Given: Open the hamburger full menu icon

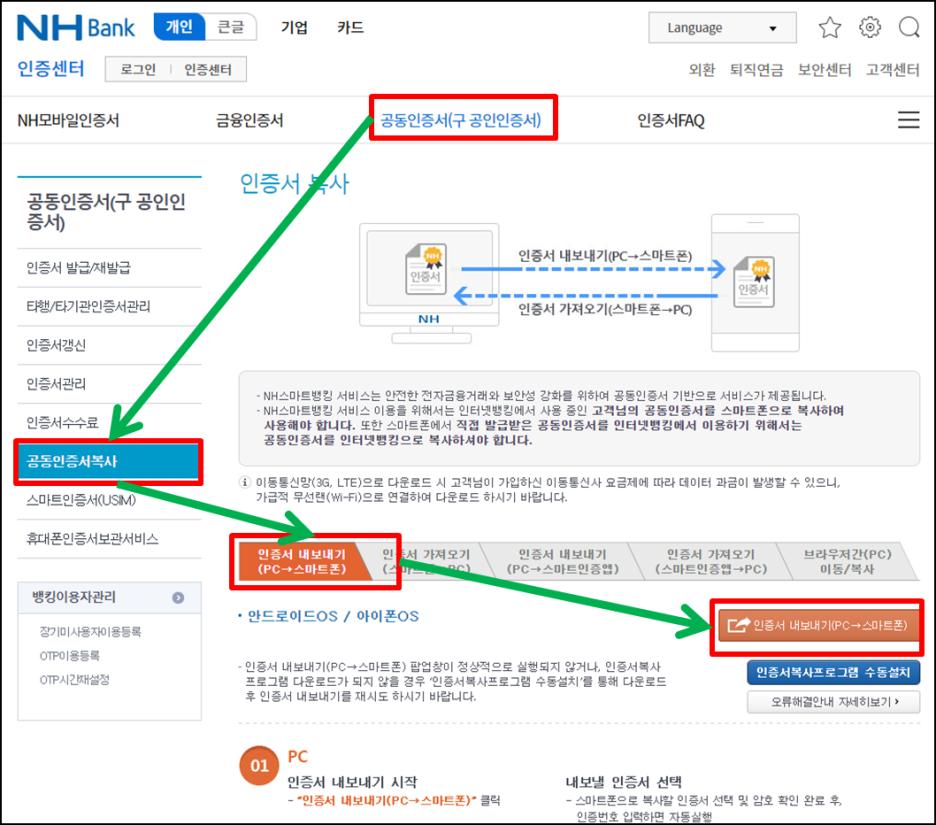Looking at the screenshot, I should click(909, 119).
